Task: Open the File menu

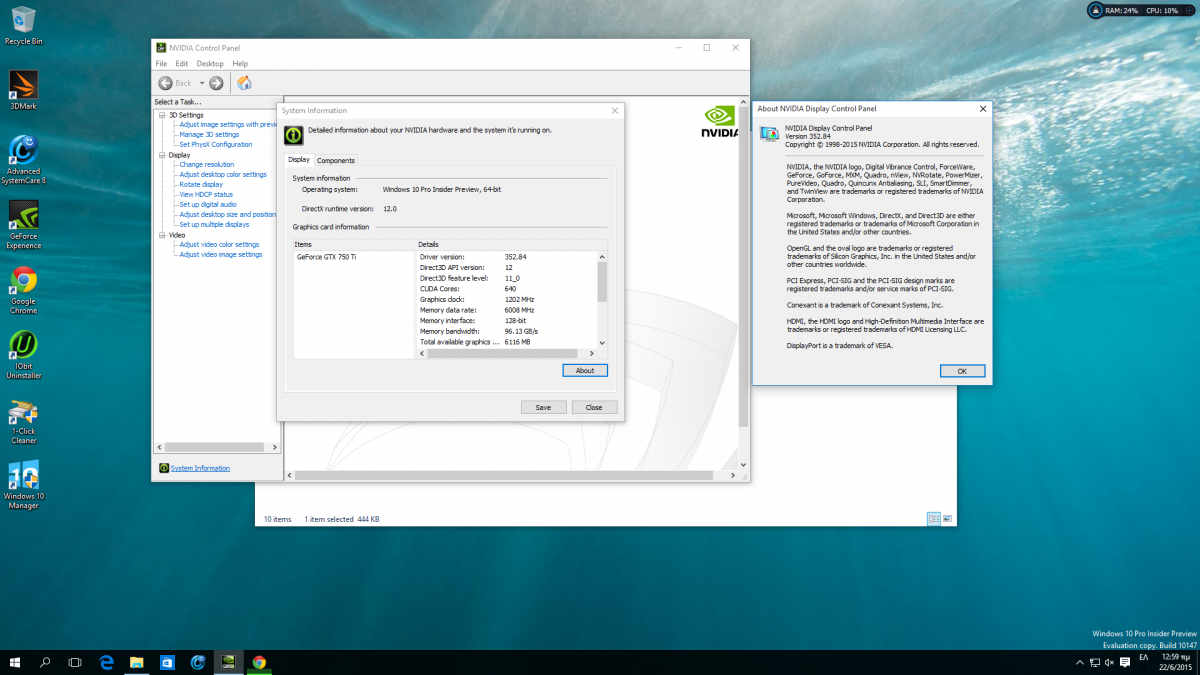Action: pyautogui.click(x=161, y=64)
